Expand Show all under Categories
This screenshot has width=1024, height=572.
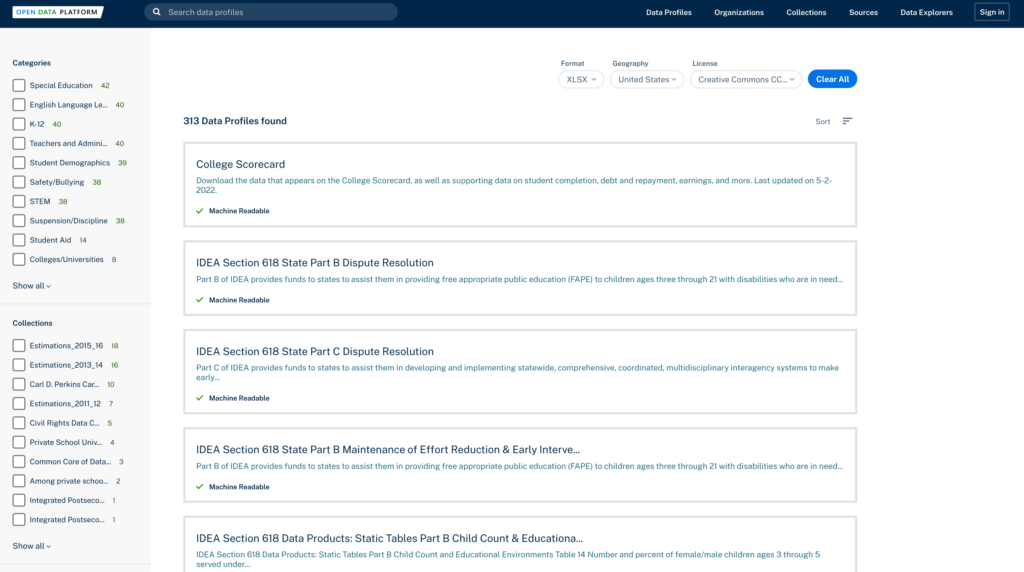coord(31,286)
